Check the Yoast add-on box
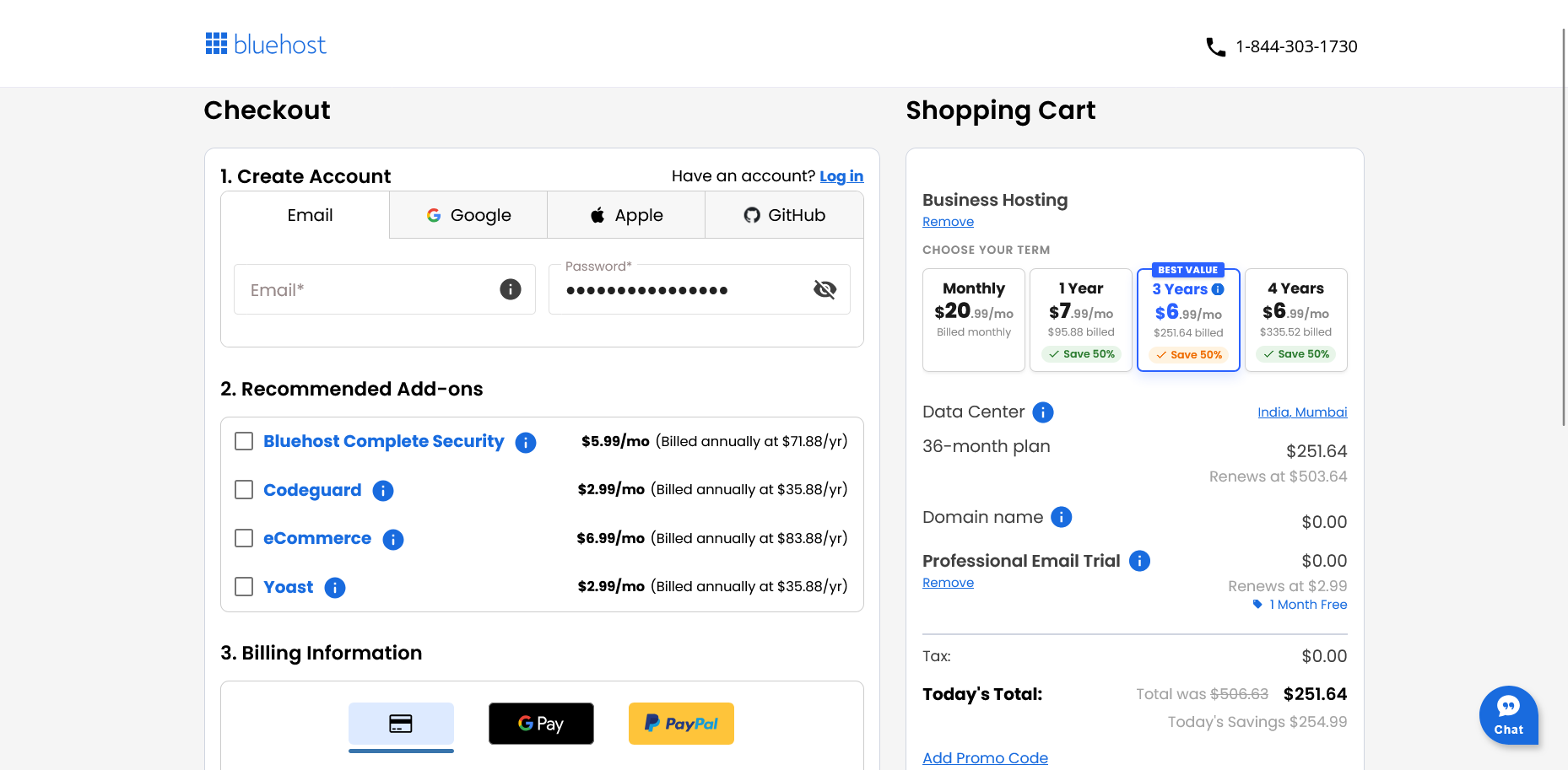Image resolution: width=1568 pixels, height=770 pixels. pos(244,586)
